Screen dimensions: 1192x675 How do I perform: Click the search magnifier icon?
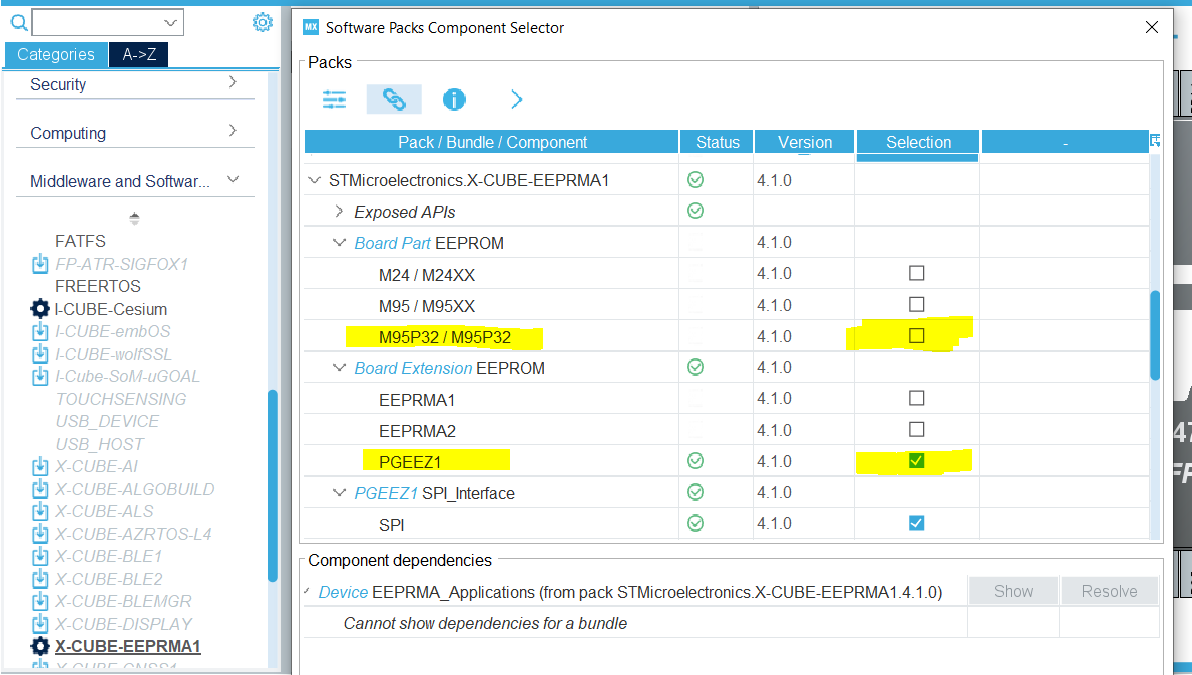pos(18,22)
